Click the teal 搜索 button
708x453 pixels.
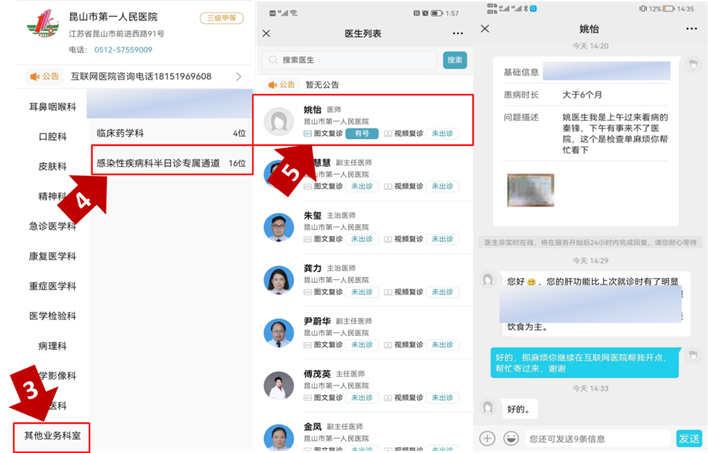pyautogui.click(x=455, y=60)
